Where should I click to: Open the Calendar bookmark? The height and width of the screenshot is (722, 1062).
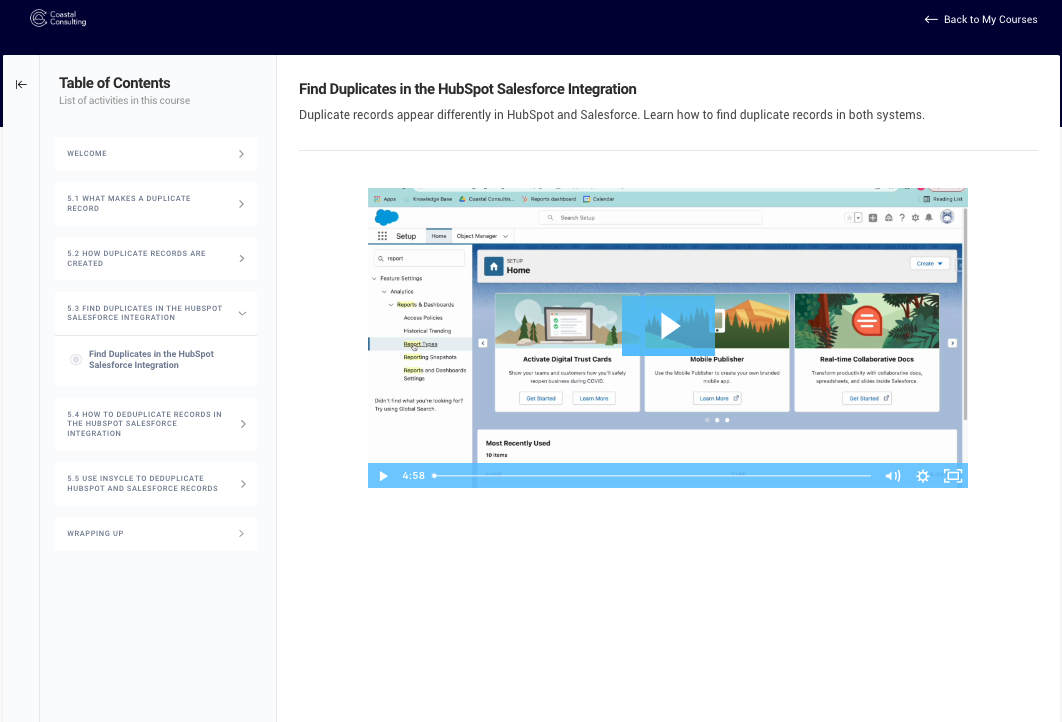point(599,199)
